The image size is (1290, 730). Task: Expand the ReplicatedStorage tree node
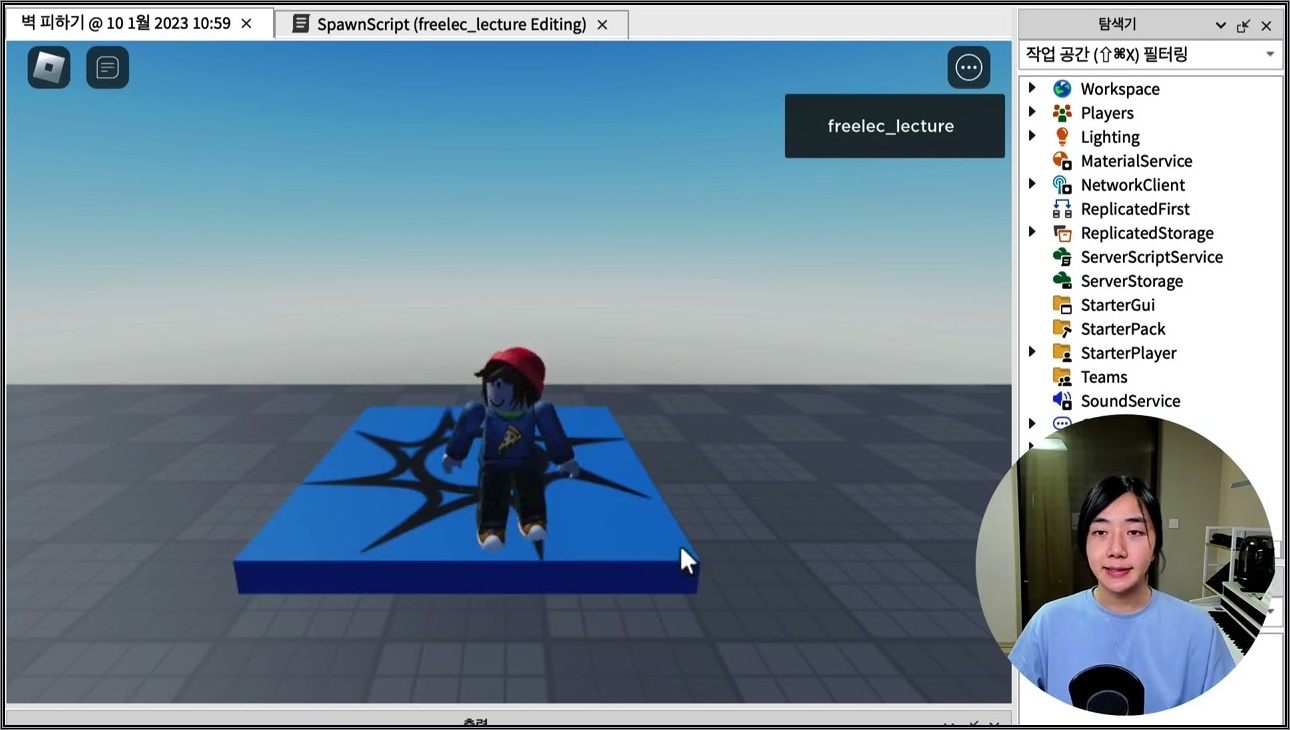click(x=1032, y=232)
